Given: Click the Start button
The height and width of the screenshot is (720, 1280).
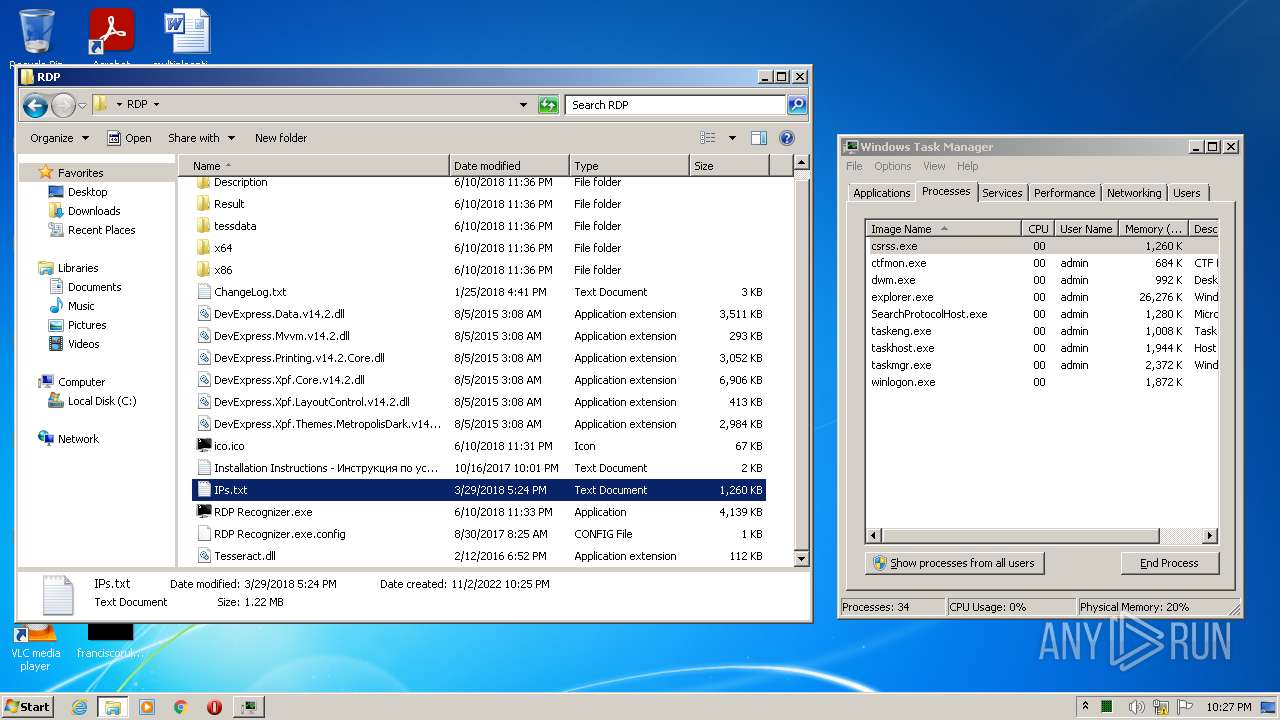Looking at the screenshot, I should click(28, 707).
